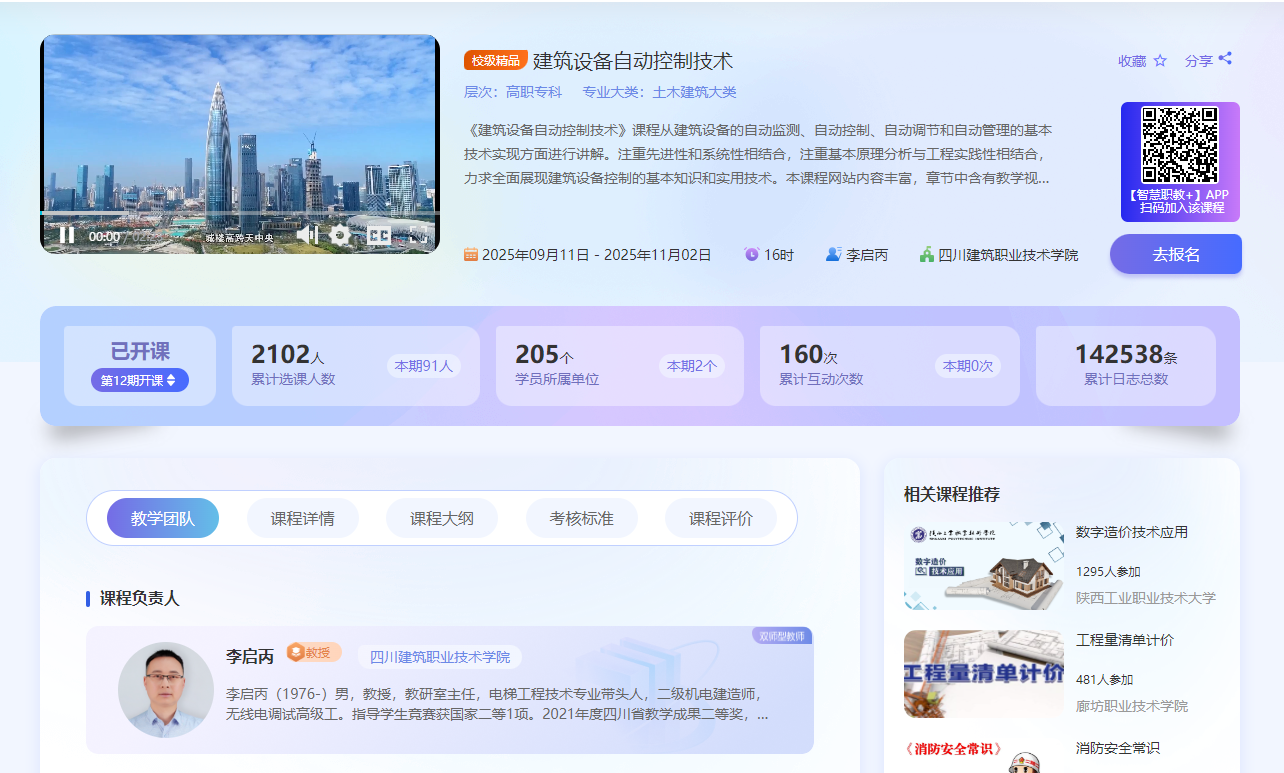This screenshot has width=1284, height=773.
Task: Click the 本期2个 badge
Action: tap(692, 366)
